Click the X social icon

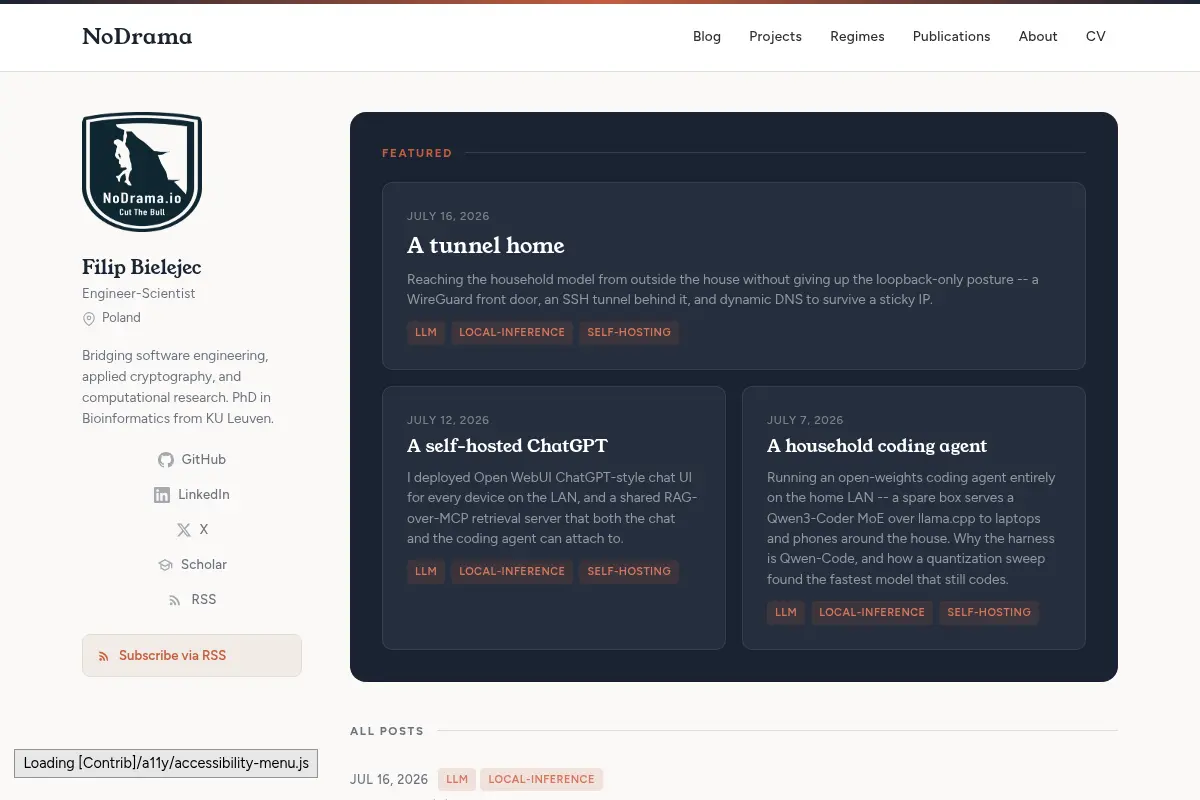(183, 530)
